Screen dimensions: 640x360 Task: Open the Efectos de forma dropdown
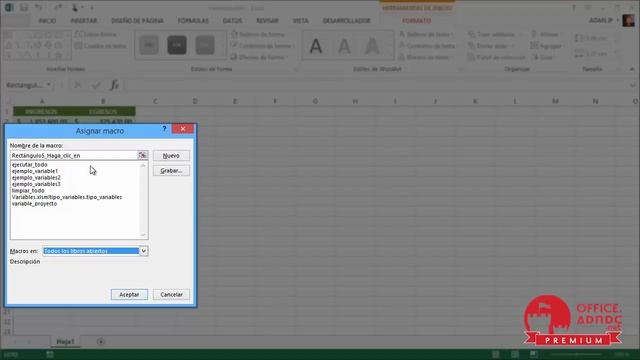pyautogui.click(x=260, y=57)
